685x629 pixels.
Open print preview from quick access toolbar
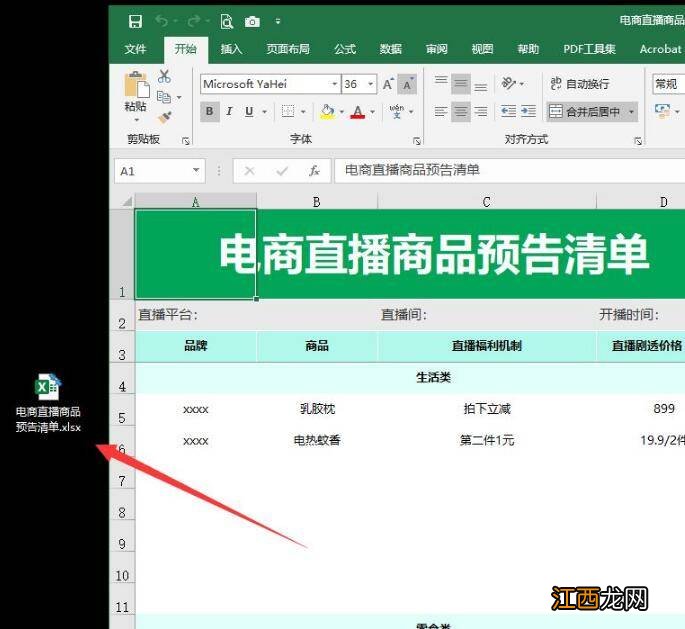click(x=227, y=21)
